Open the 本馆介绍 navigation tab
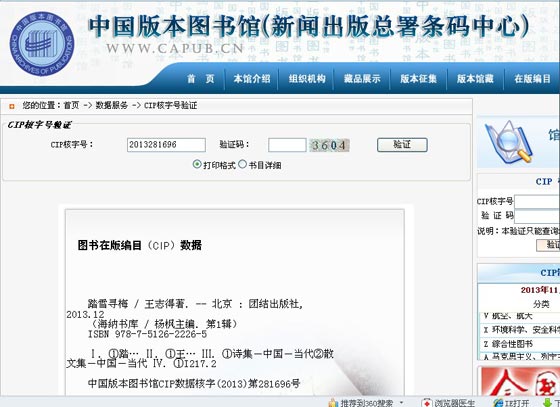Screen dimensions: 560x407 pos(251,79)
